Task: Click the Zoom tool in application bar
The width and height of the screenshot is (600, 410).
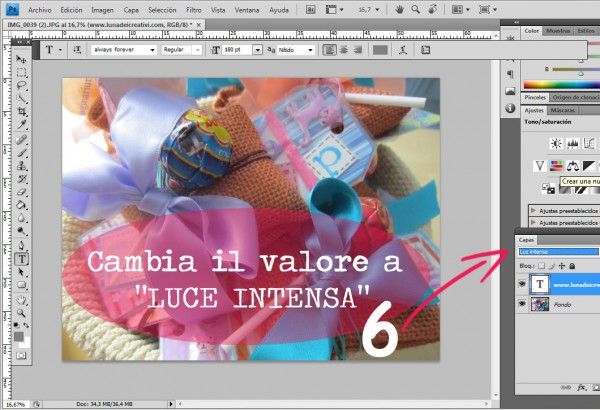Action: [x=416, y=10]
